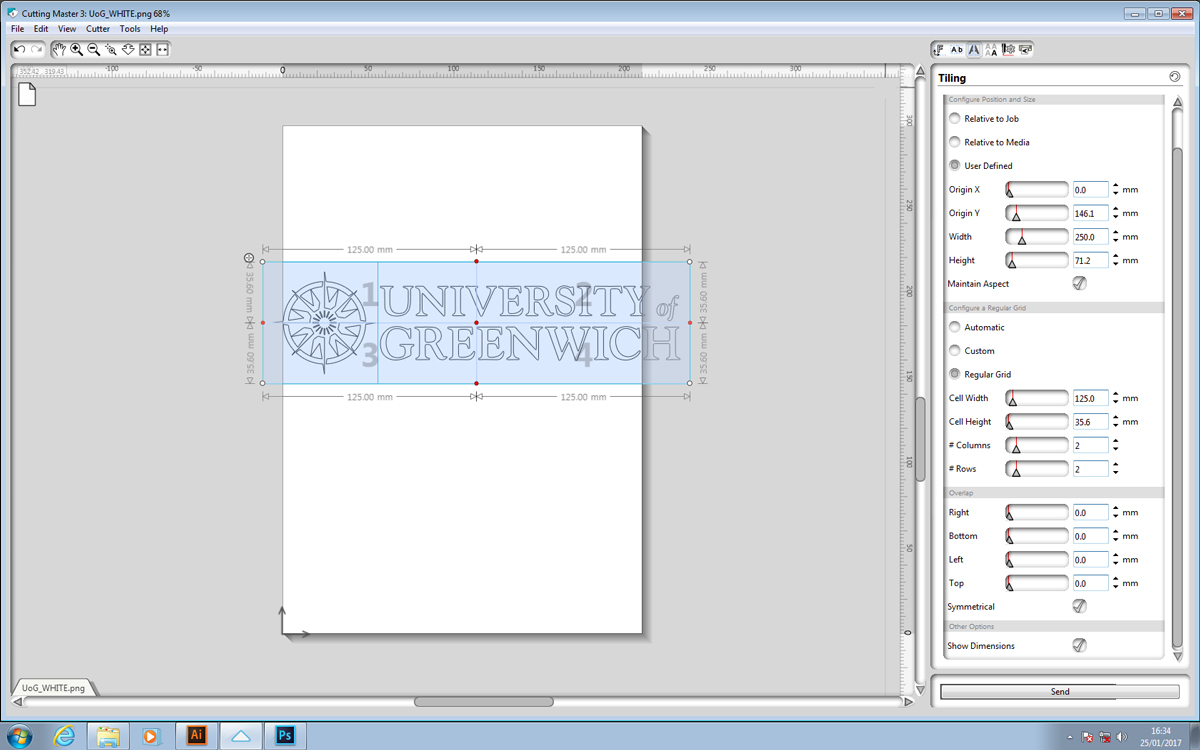Select the hand pan tool

pyautogui.click(x=60, y=49)
